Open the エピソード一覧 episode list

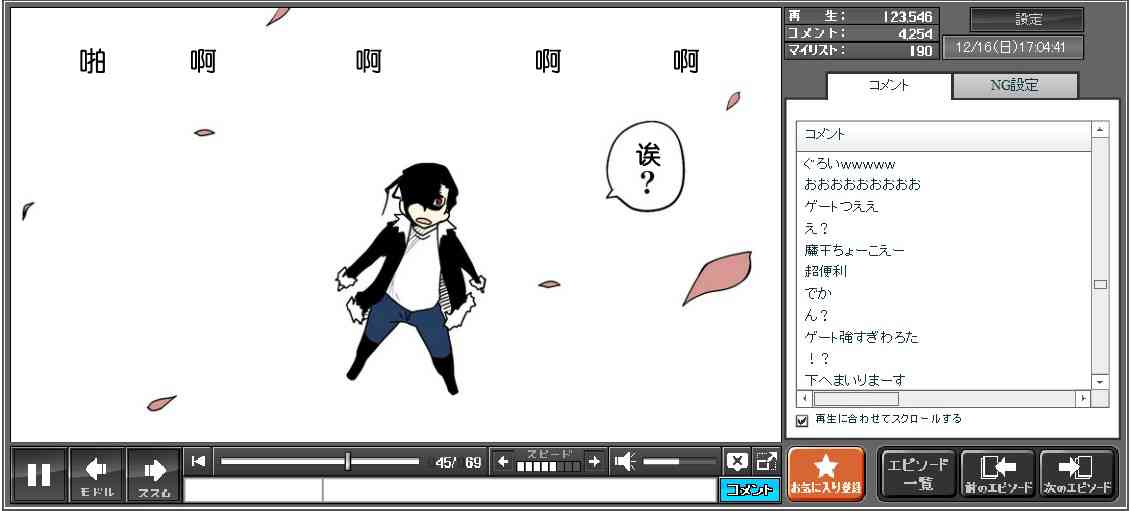click(x=918, y=474)
